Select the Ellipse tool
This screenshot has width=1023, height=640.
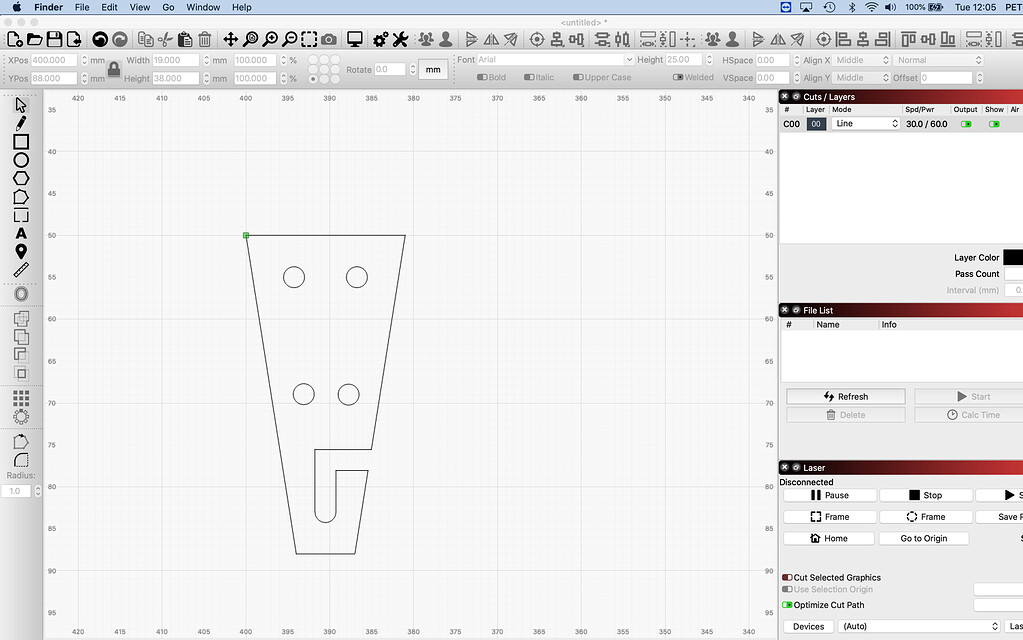21,160
